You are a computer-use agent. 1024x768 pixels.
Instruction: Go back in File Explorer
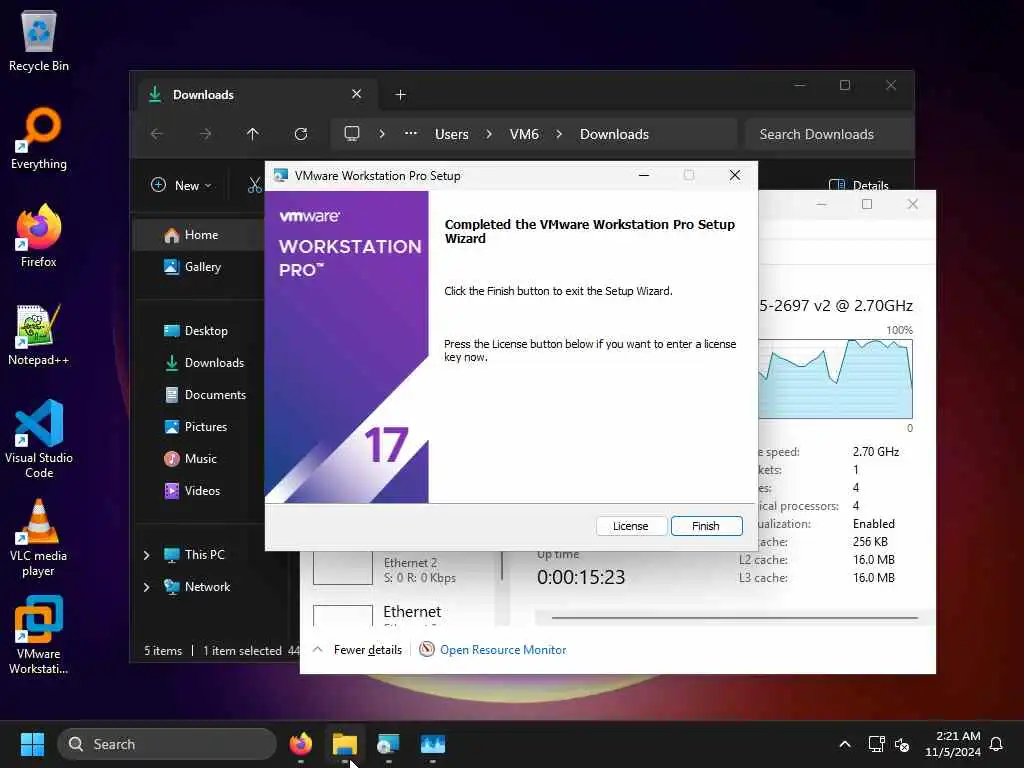pyautogui.click(x=157, y=134)
